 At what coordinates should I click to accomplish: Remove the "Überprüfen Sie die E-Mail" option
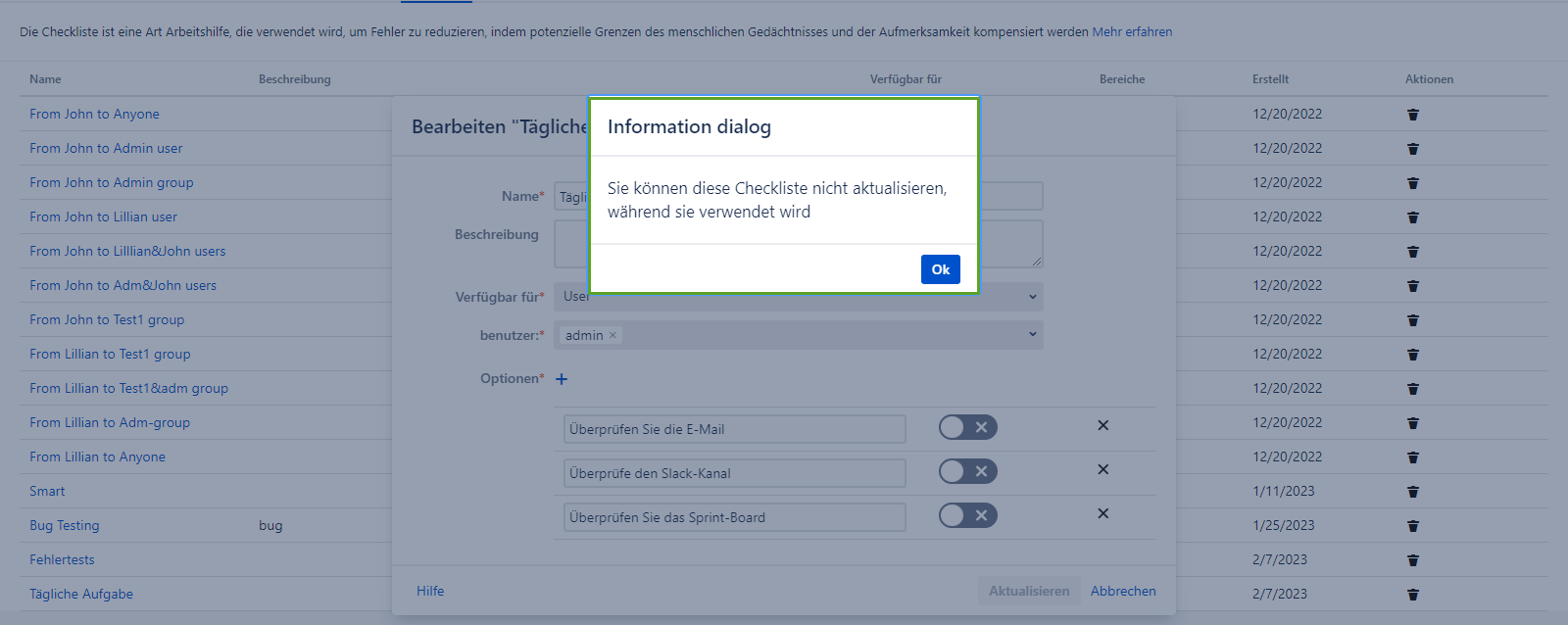[1102, 425]
